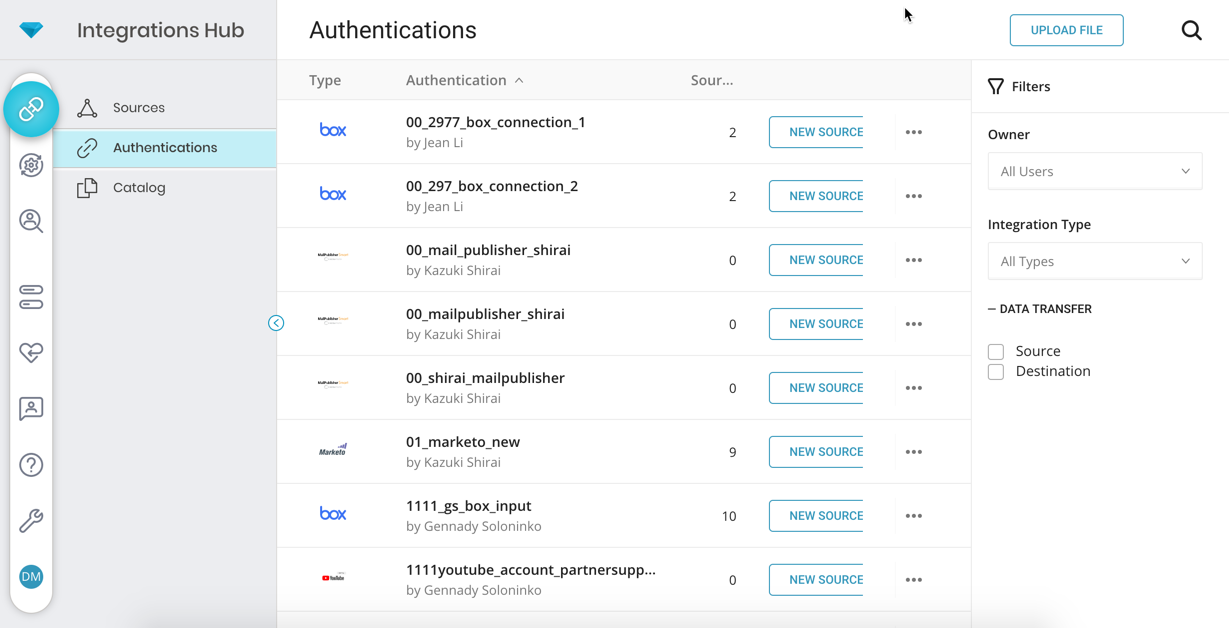Open the audience search icon in sidebar
This screenshot has width=1229, height=628.
(x=31, y=221)
